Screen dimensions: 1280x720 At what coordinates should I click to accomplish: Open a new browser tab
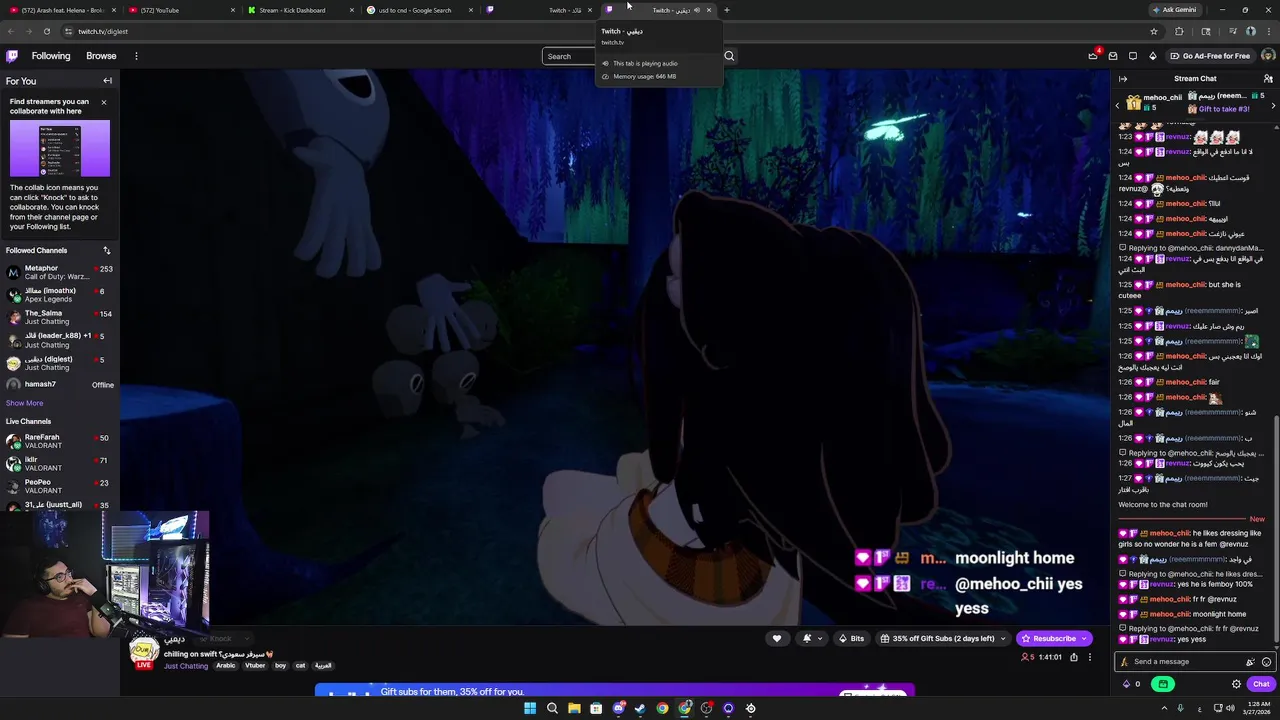click(727, 10)
